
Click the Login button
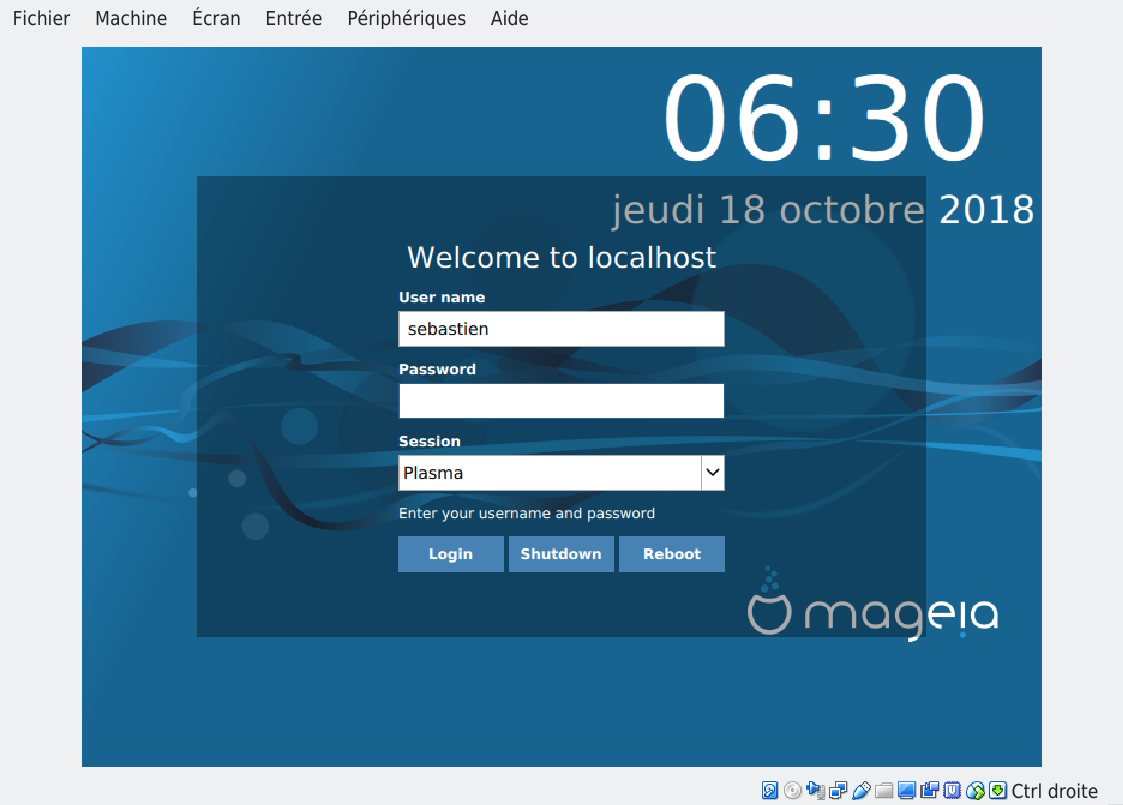[450, 554]
